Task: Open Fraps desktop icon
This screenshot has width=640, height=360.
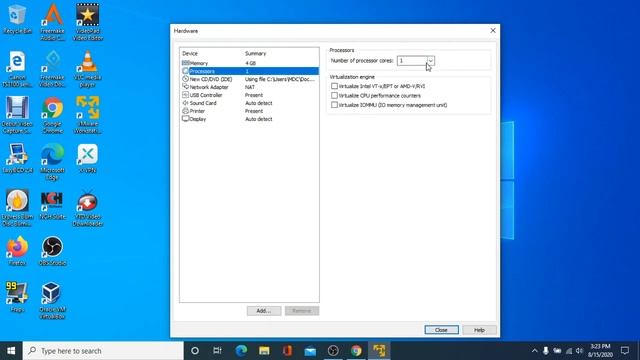Action: click(17, 298)
